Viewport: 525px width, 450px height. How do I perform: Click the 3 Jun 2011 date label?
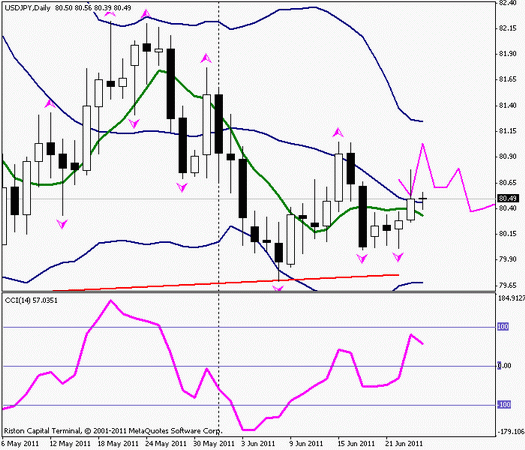coord(259,444)
